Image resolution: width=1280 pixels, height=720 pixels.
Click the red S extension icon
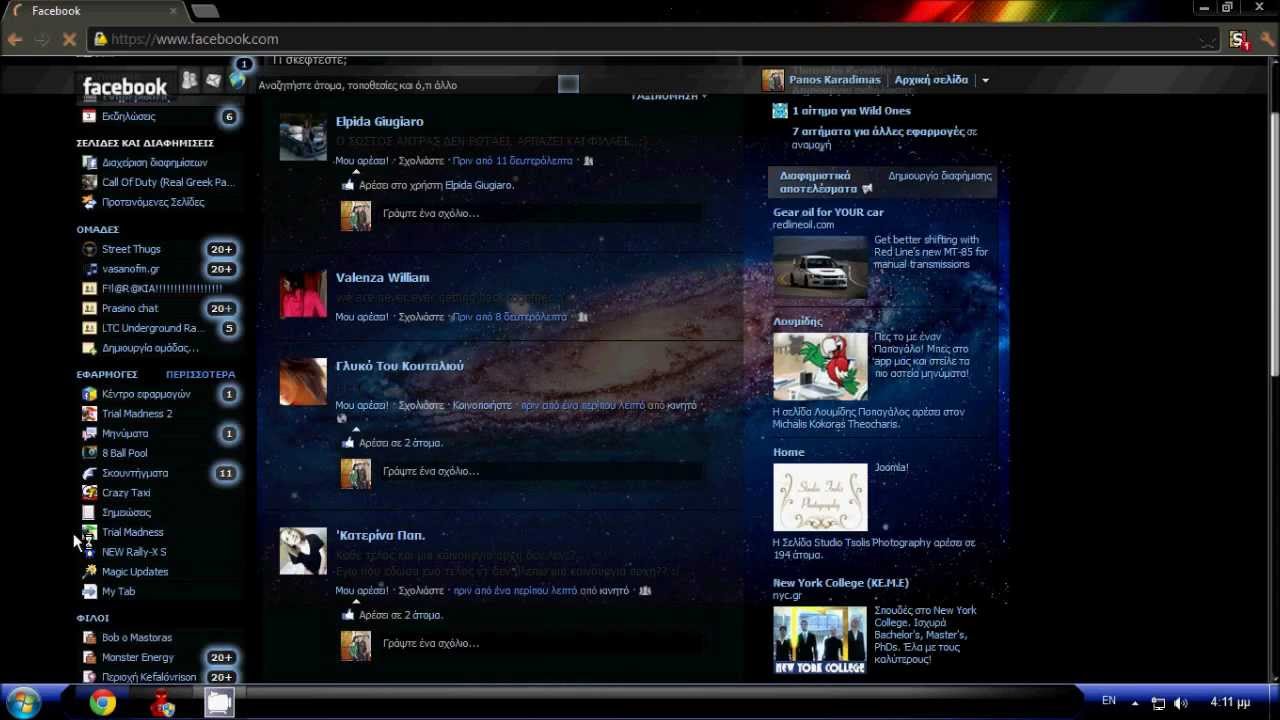coord(1239,39)
